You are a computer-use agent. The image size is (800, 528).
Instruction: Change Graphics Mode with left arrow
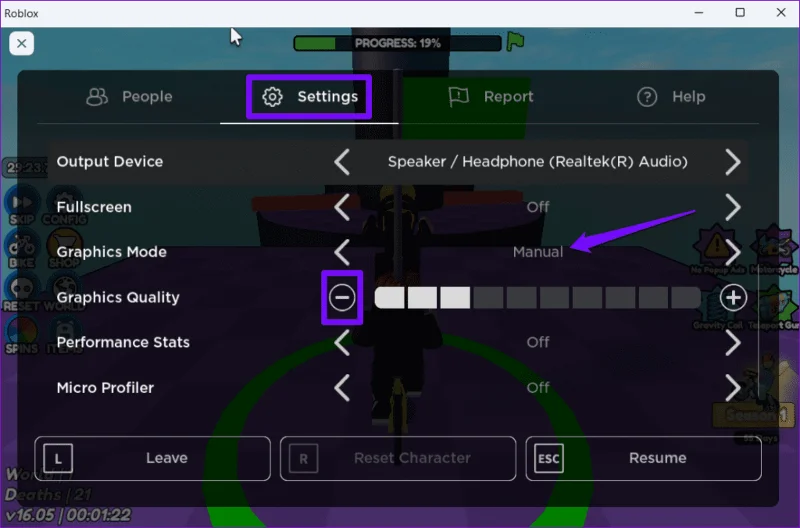[342, 252]
